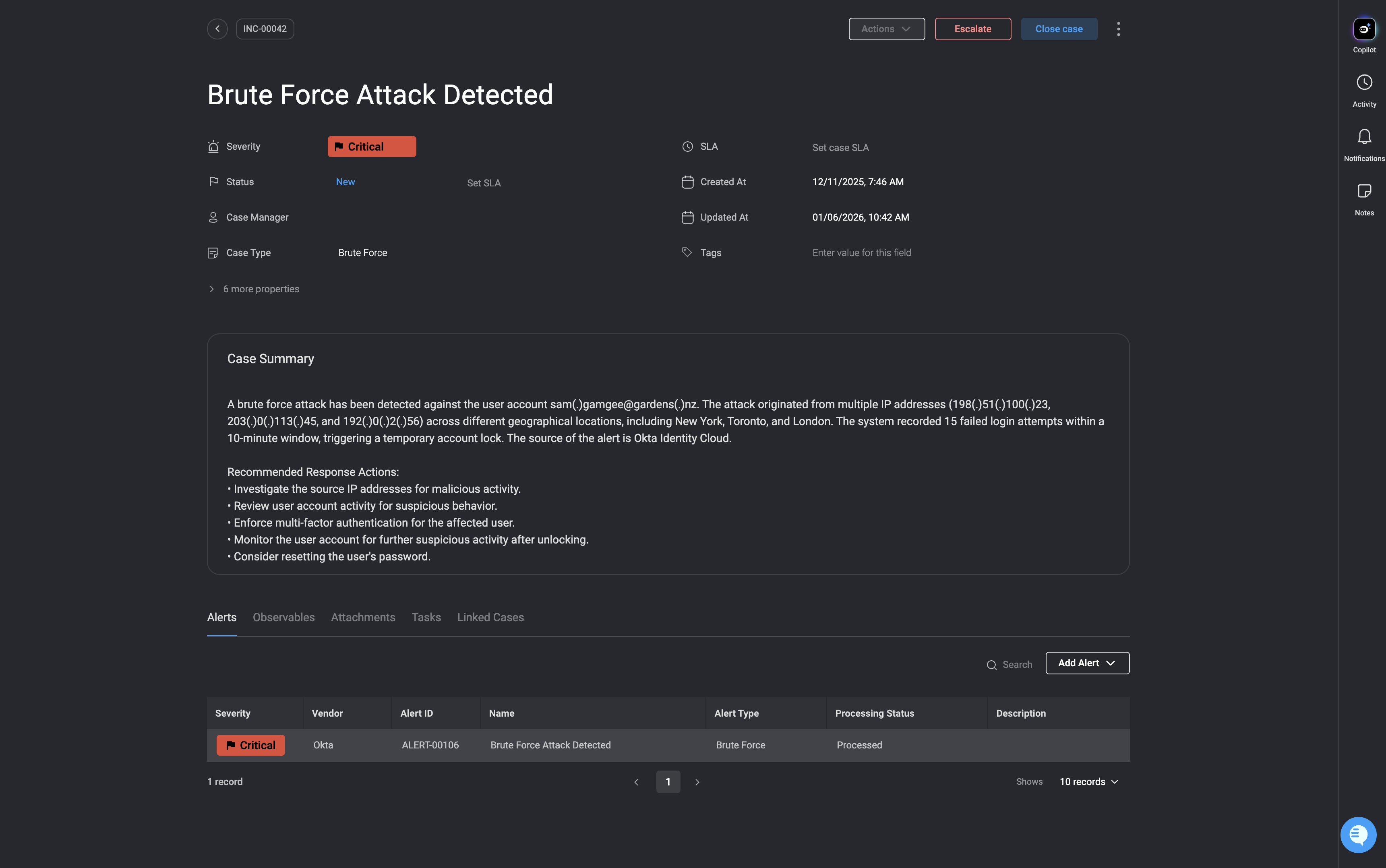Click the Escalate button
Screen dimensions: 1386x868
[x=972, y=29]
